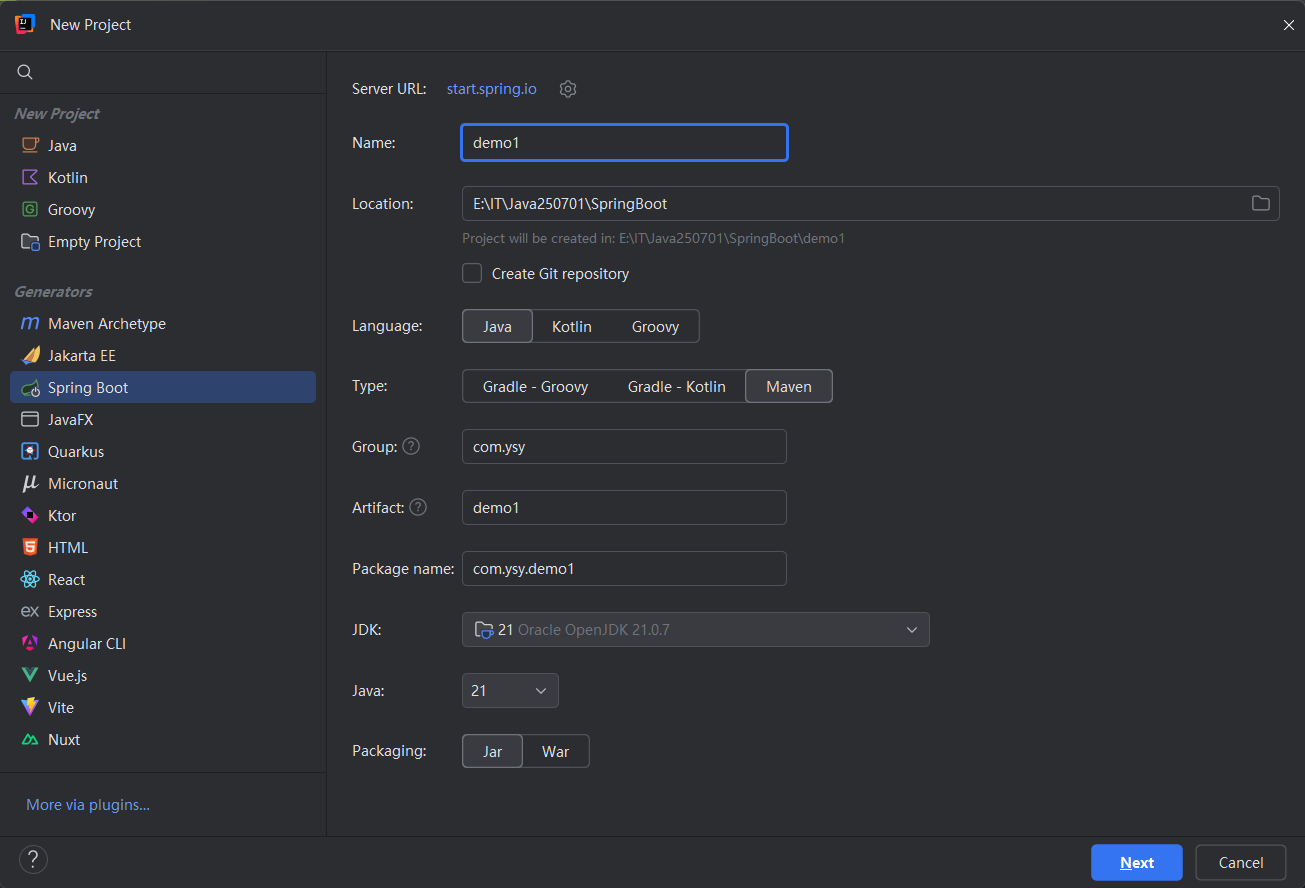This screenshot has height=888, width=1305.
Task: Choose the Jakarta EE generator icon
Action: (x=30, y=355)
